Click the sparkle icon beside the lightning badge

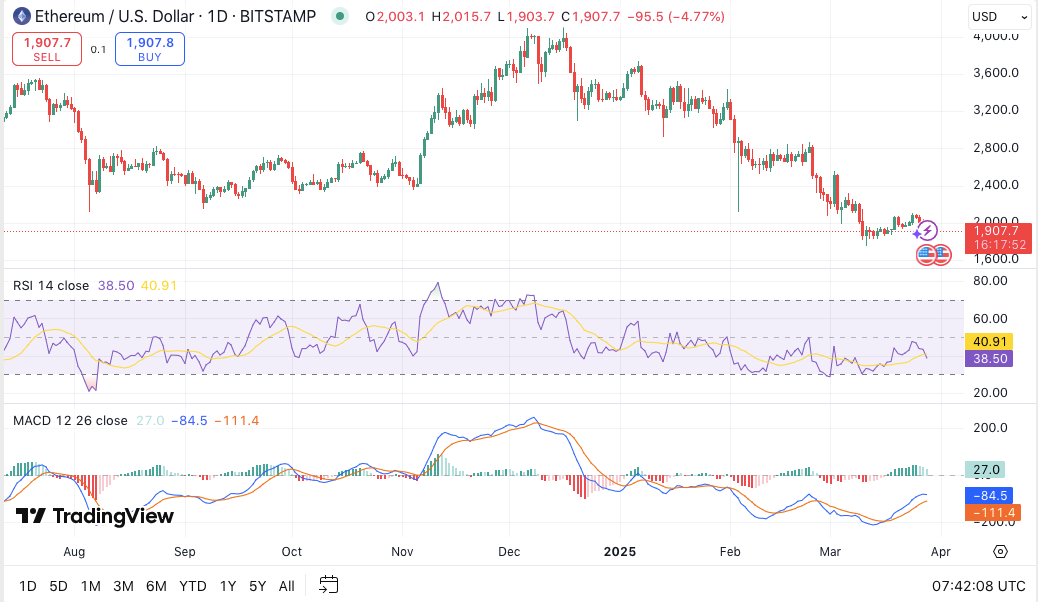click(917, 233)
